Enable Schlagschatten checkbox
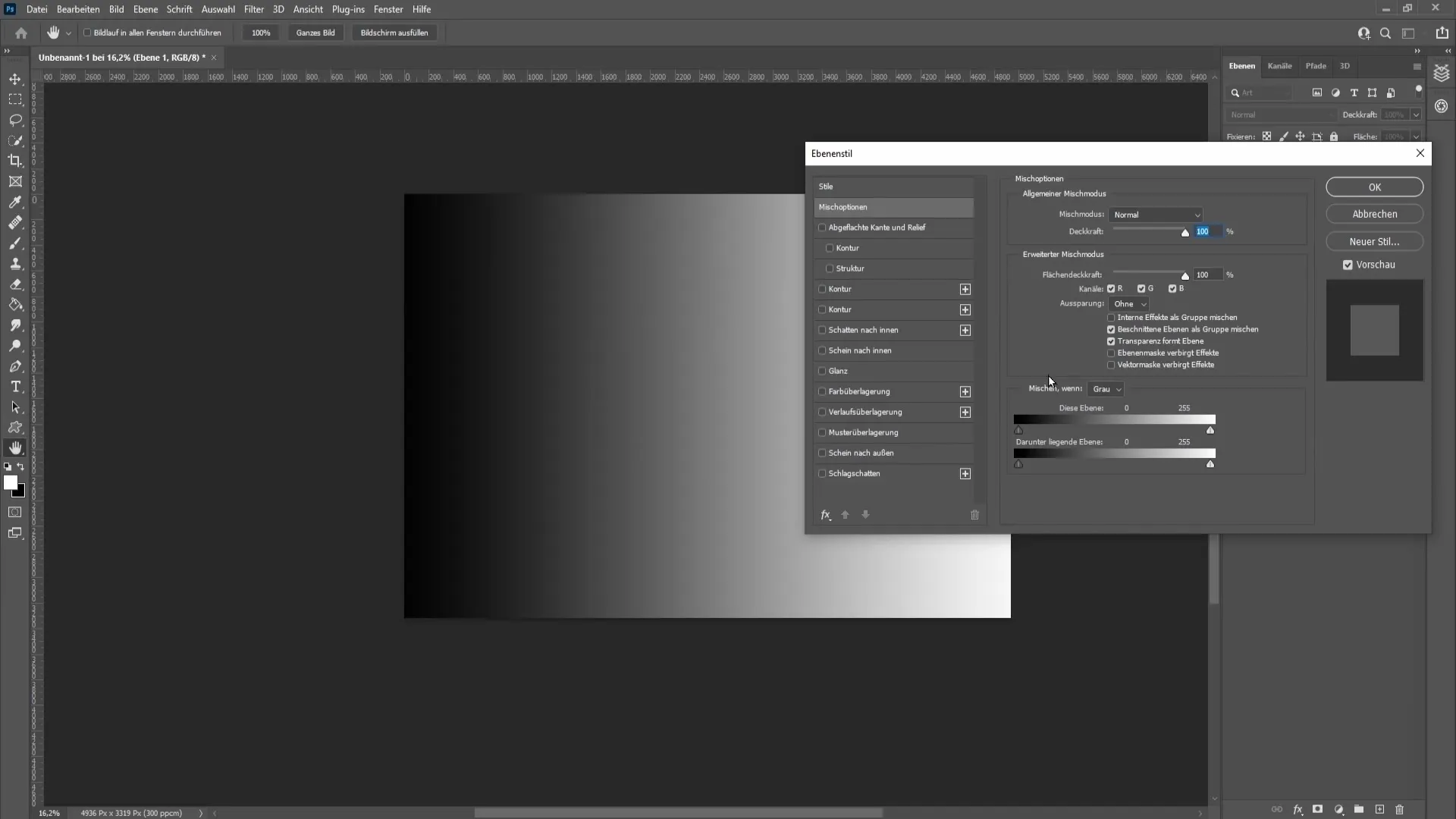This screenshot has width=1456, height=819. pos(822,473)
